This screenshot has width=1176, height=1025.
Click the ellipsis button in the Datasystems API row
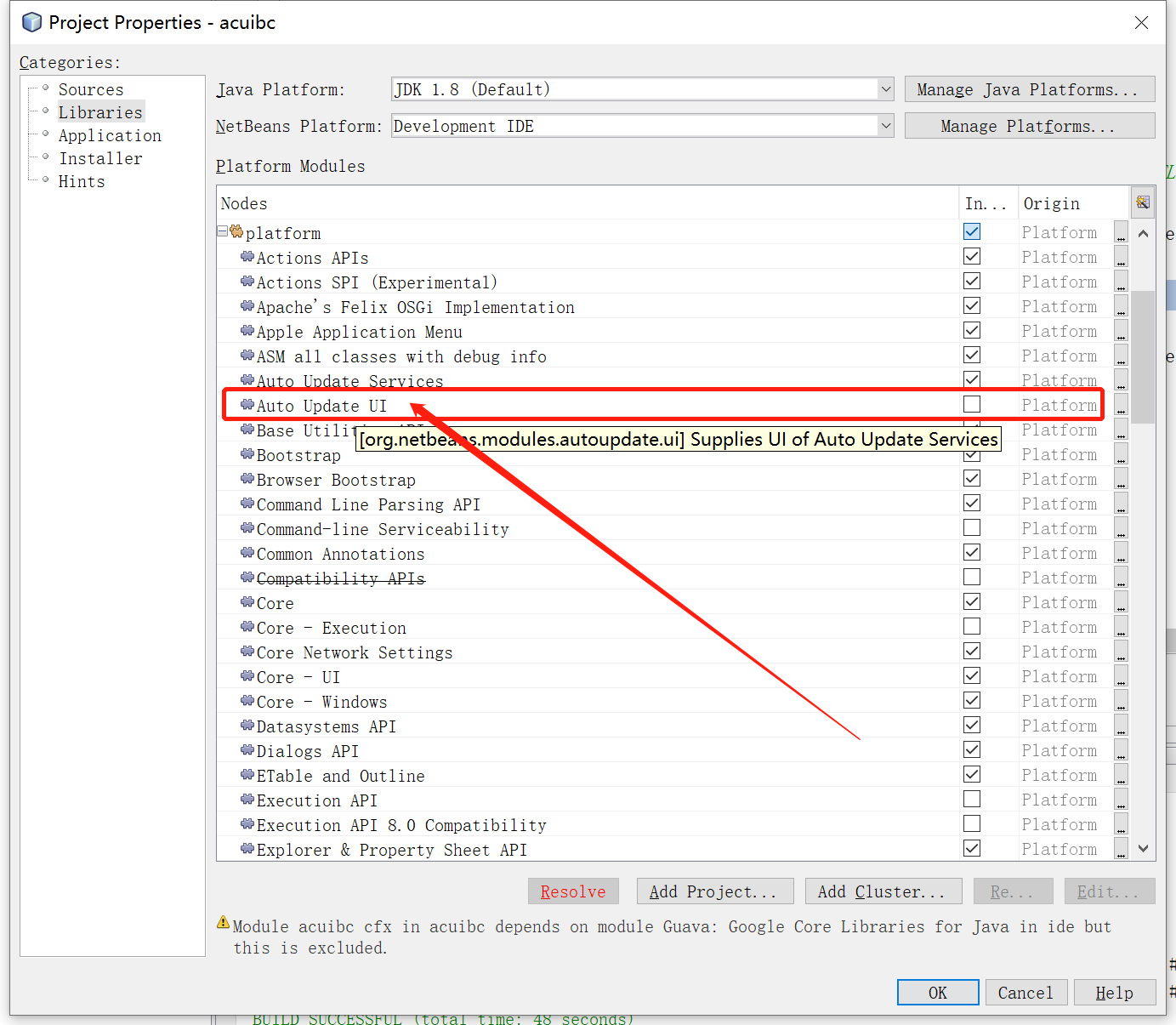click(1122, 726)
